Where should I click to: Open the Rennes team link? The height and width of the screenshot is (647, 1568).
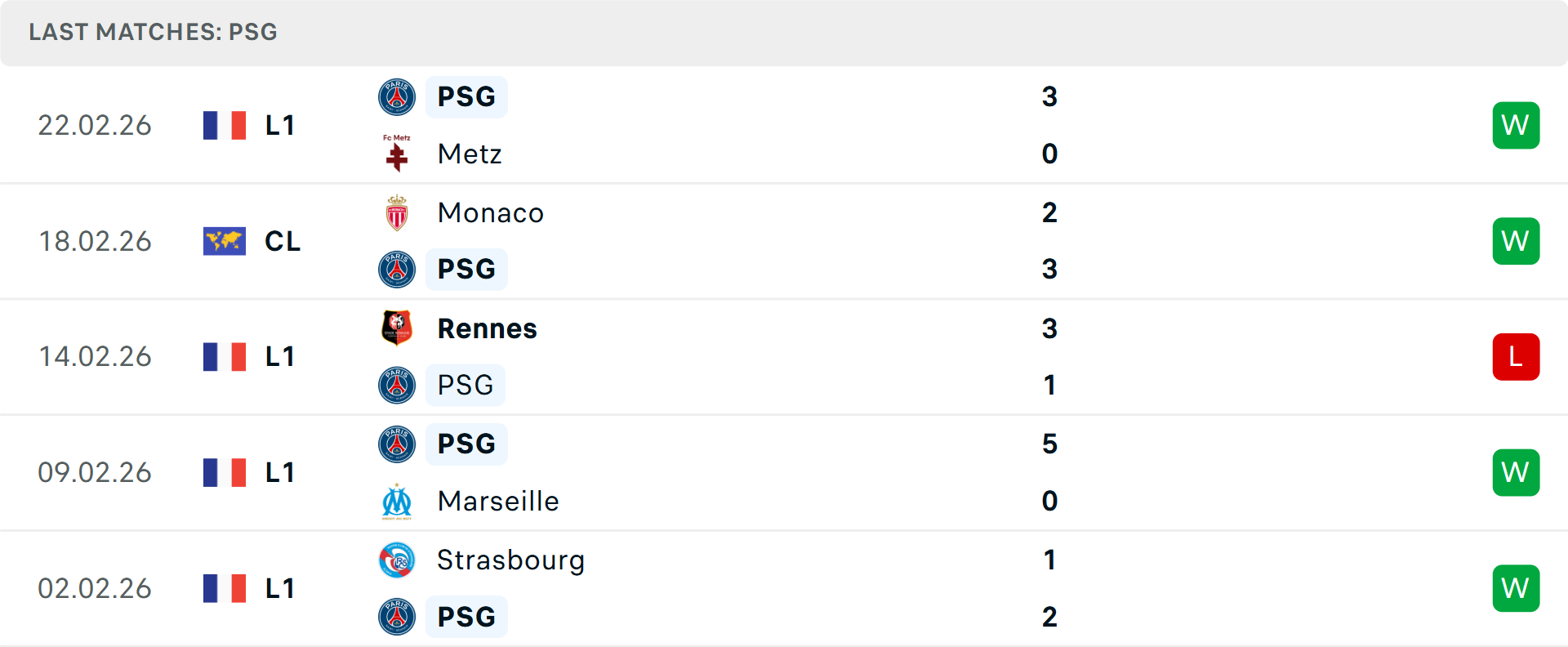(x=487, y=328)
